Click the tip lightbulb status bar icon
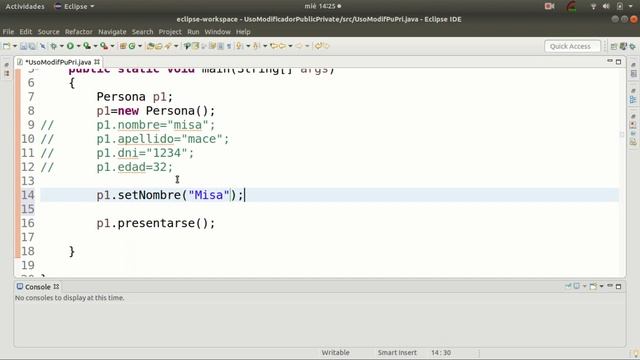640x360 pixels. click(636, 353)
